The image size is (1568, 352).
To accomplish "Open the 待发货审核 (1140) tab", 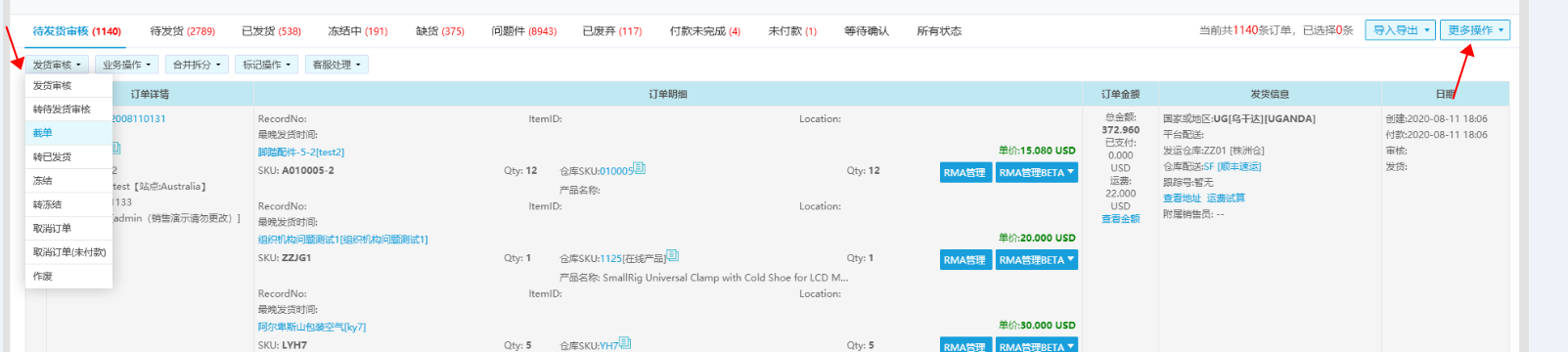I will tap(77, 31).
